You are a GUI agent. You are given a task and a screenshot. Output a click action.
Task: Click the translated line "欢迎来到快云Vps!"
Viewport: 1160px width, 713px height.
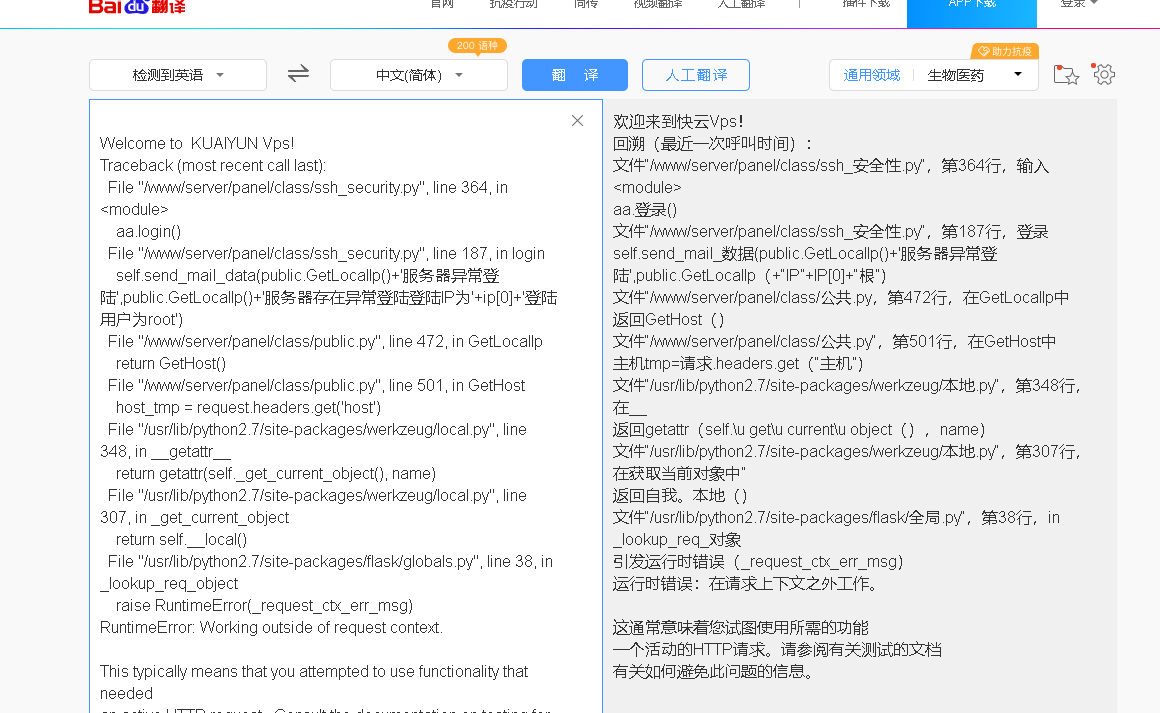(x=678, y=121)
